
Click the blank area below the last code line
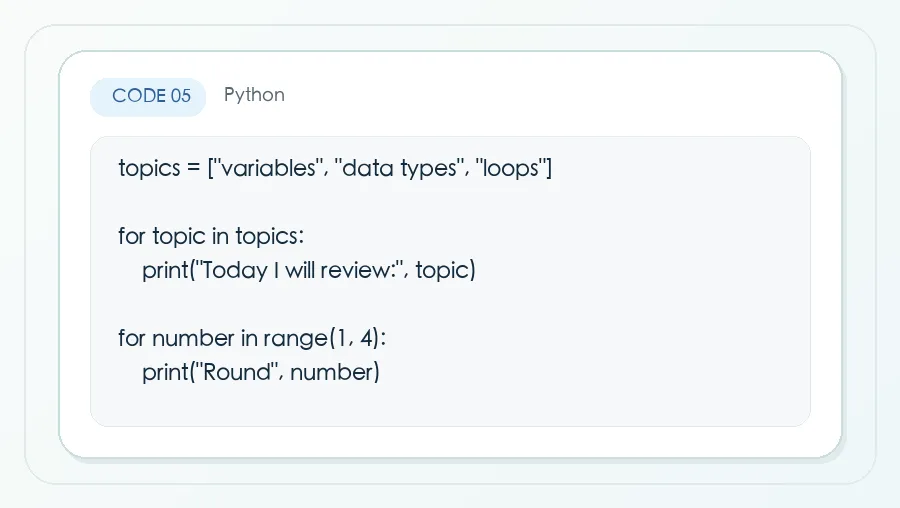tap(450, 405)
